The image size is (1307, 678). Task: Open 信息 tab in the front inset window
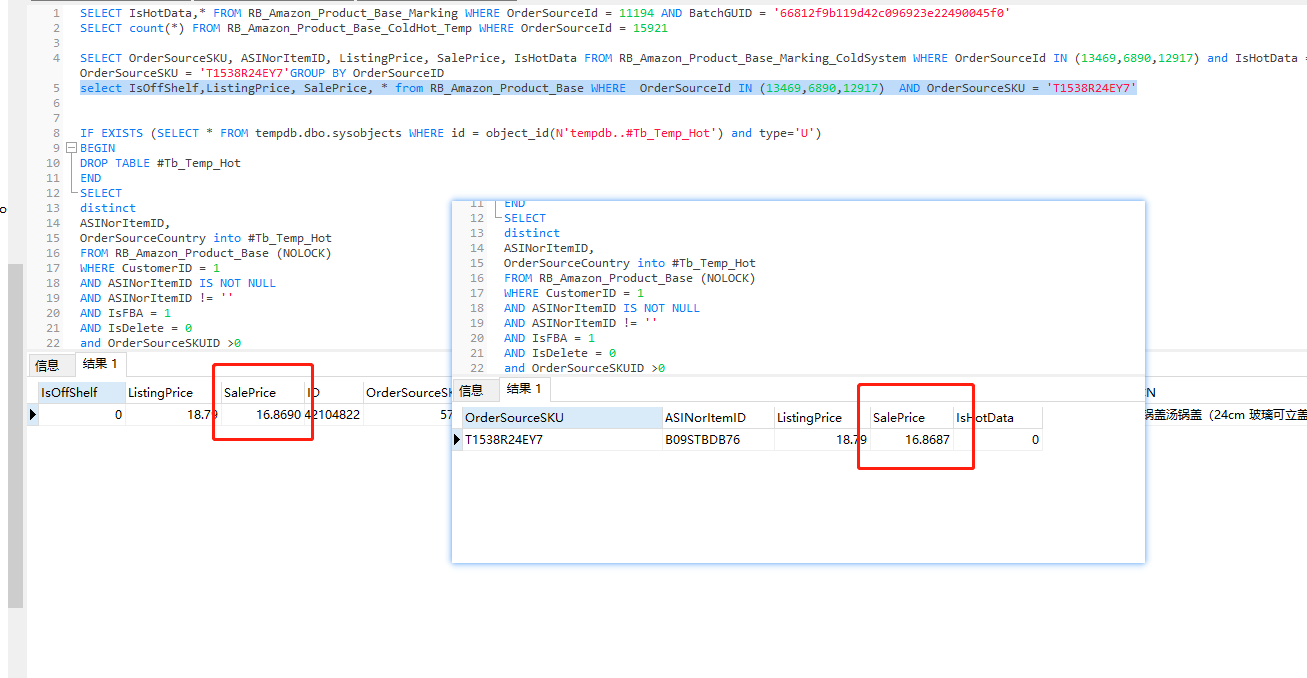coord(471,390)
